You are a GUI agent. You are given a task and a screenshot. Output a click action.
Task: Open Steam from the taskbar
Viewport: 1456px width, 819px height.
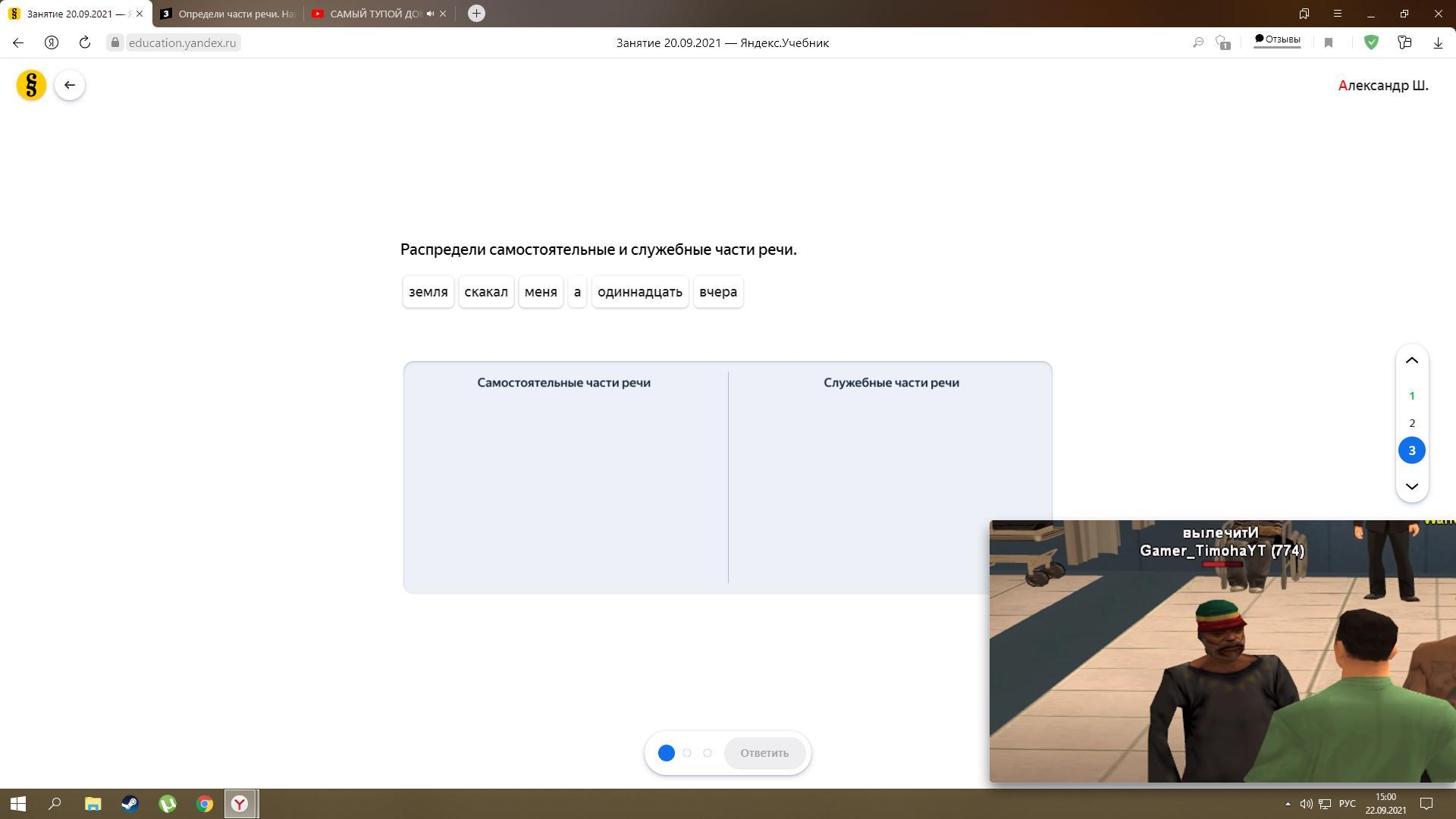(130, 804)
